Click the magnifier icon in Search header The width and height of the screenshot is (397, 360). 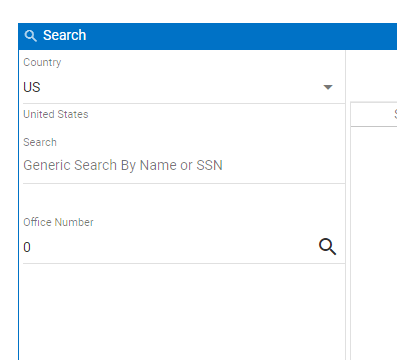tap(31, 36)
